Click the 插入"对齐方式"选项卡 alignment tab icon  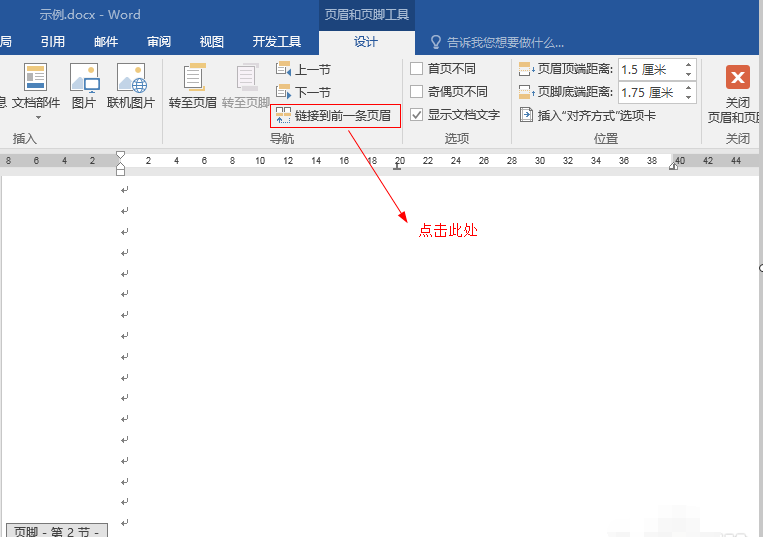[x=526, y=115]
